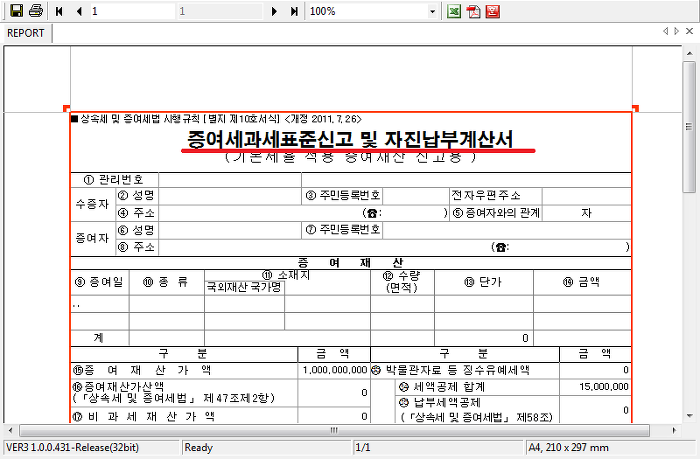Click the ③ 주민등록번호 label
Screen dimensions: 700x459
click(x=343, y=196)
